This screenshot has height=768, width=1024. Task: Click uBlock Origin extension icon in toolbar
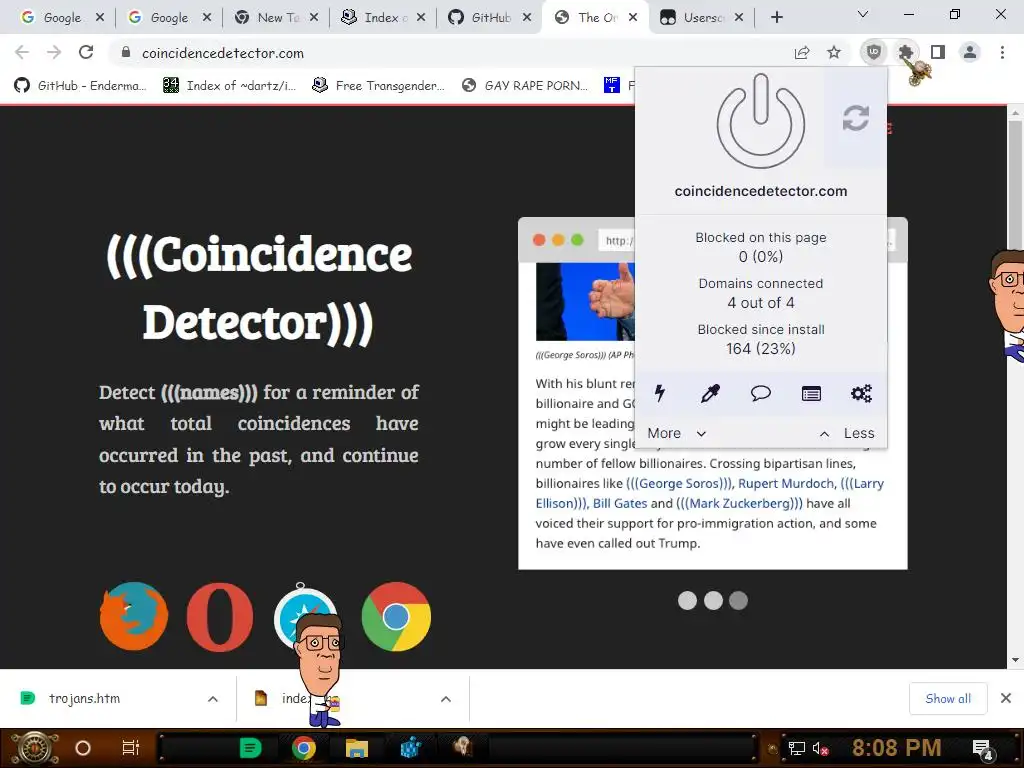click(874, 52)
